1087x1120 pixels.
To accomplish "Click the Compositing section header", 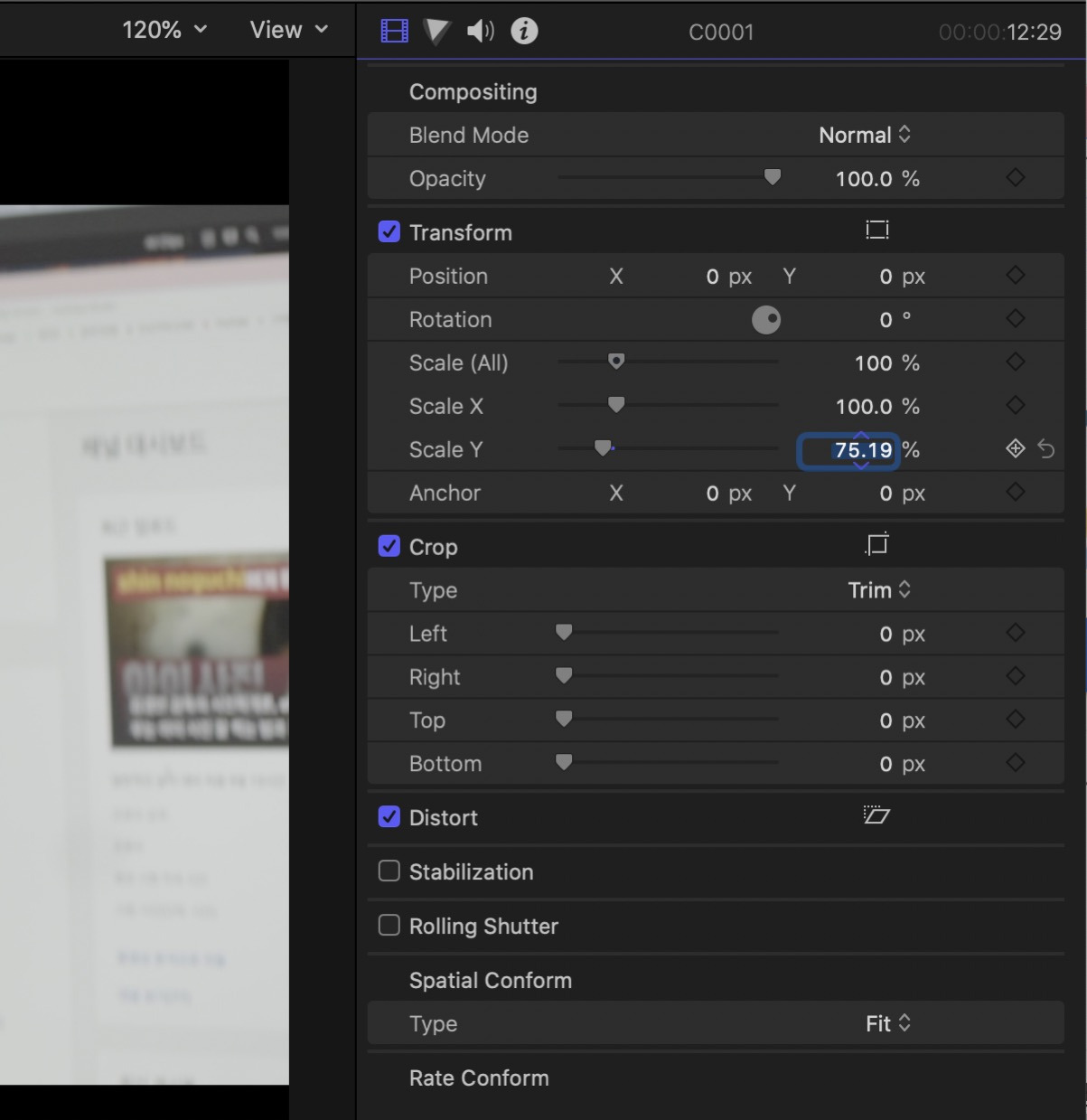I will pyautogui.click(x=473, y=92).
